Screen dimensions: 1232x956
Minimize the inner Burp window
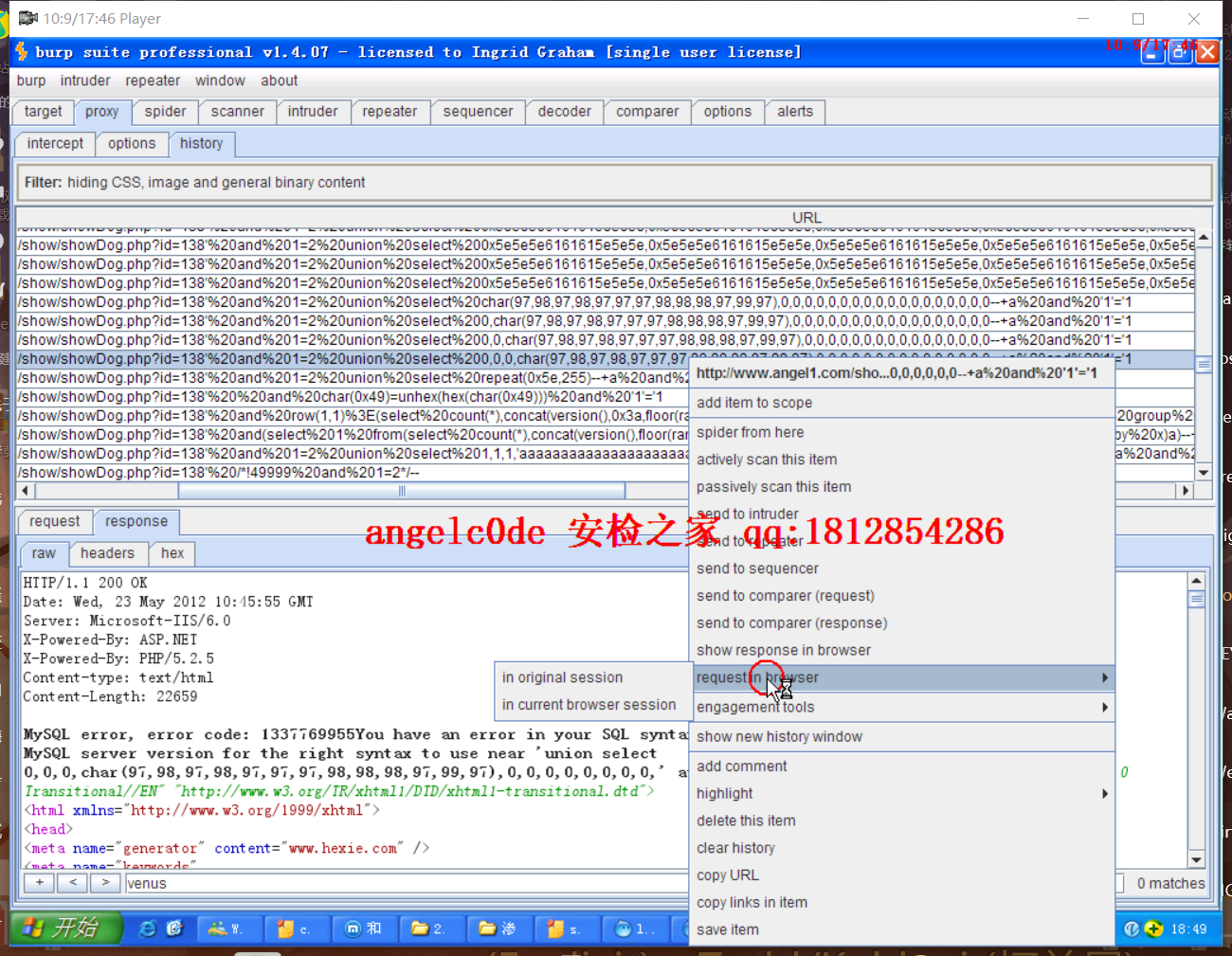tap(1151, 52)
